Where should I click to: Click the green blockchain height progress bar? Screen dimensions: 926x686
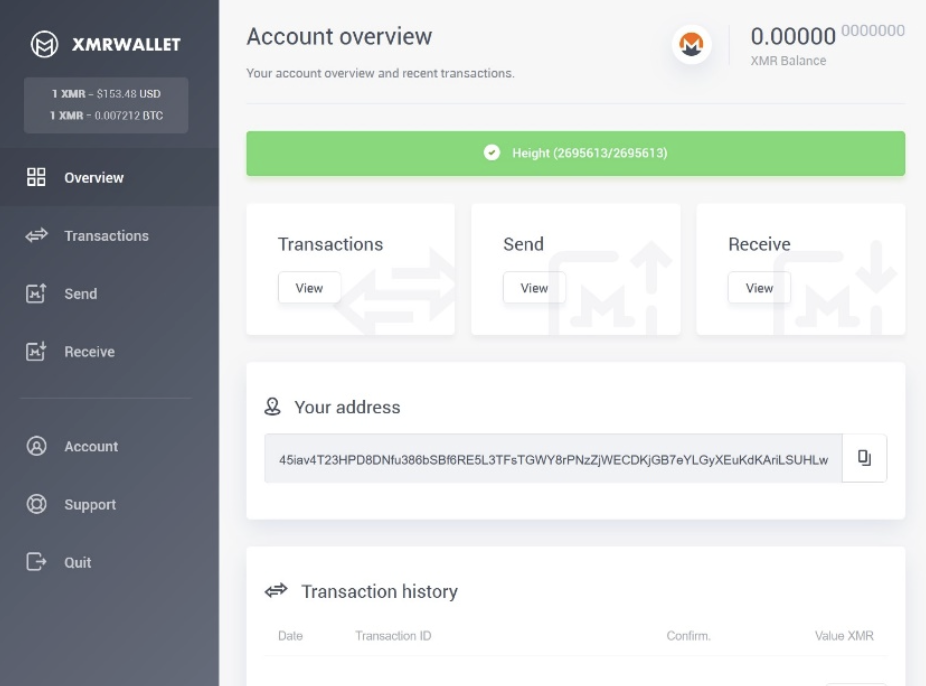coord(576,153)
